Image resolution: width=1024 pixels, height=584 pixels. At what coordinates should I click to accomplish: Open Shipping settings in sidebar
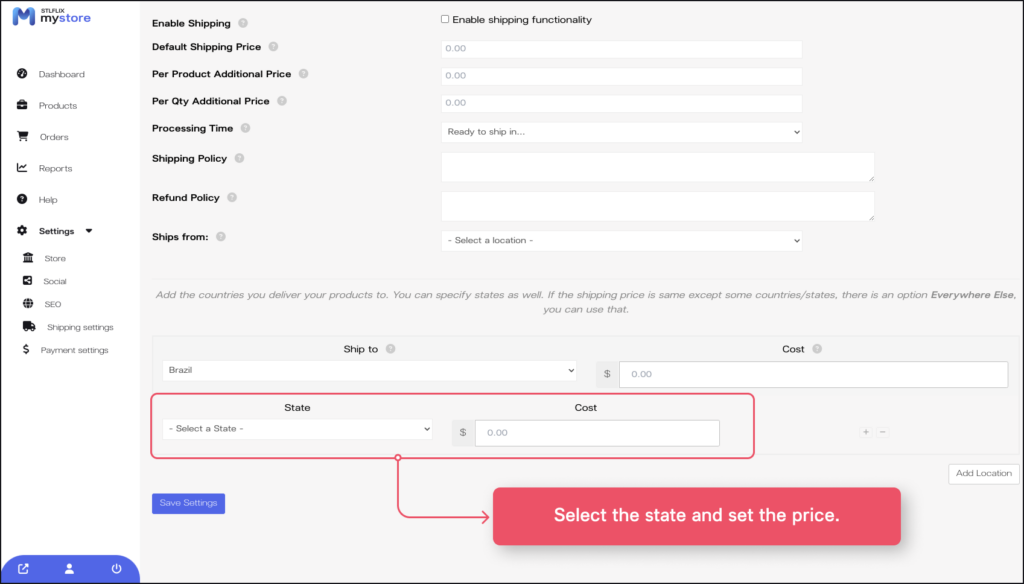tap(79, 327)
